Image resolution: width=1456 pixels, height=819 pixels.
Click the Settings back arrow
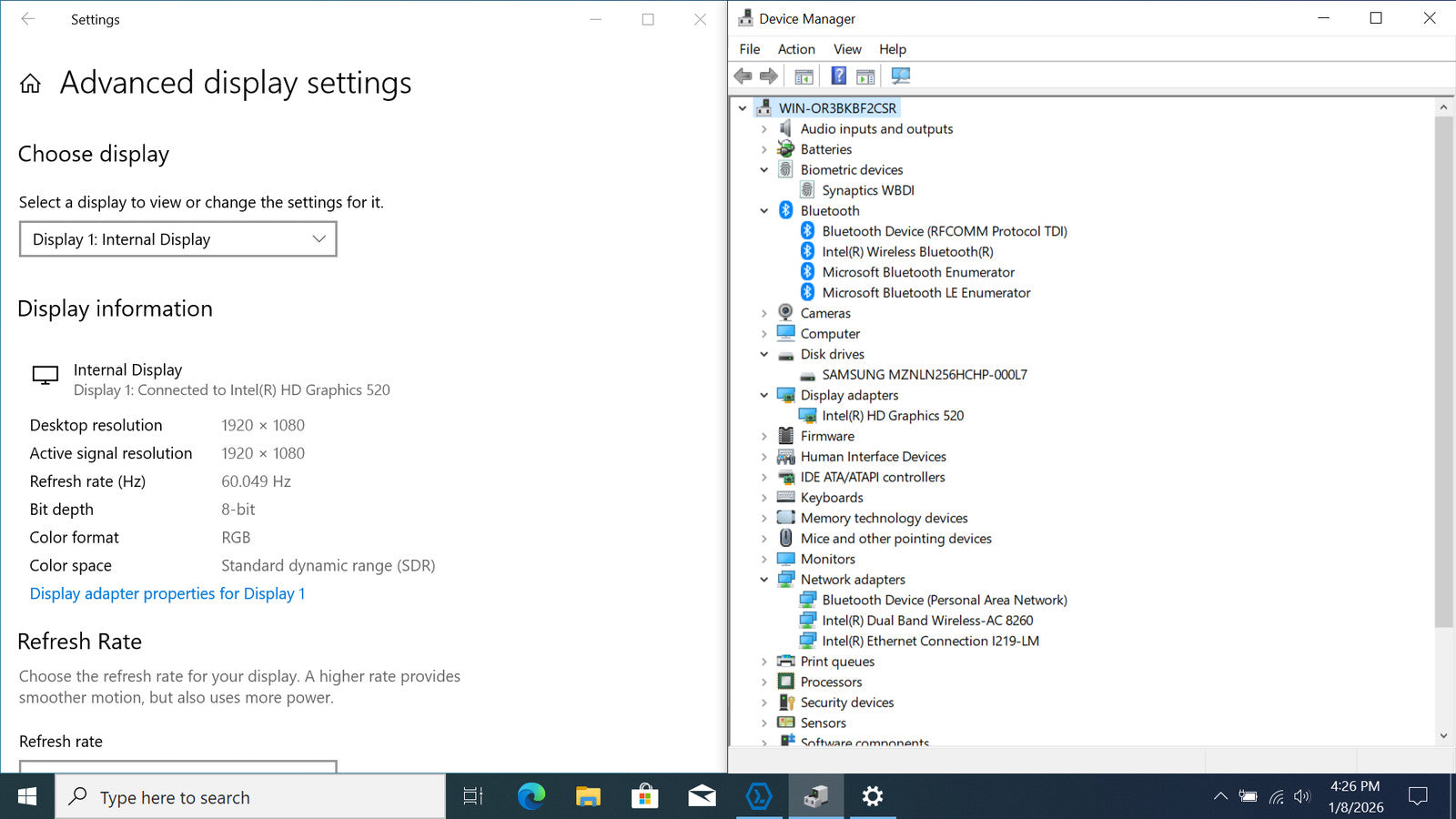tap(28, 19)
